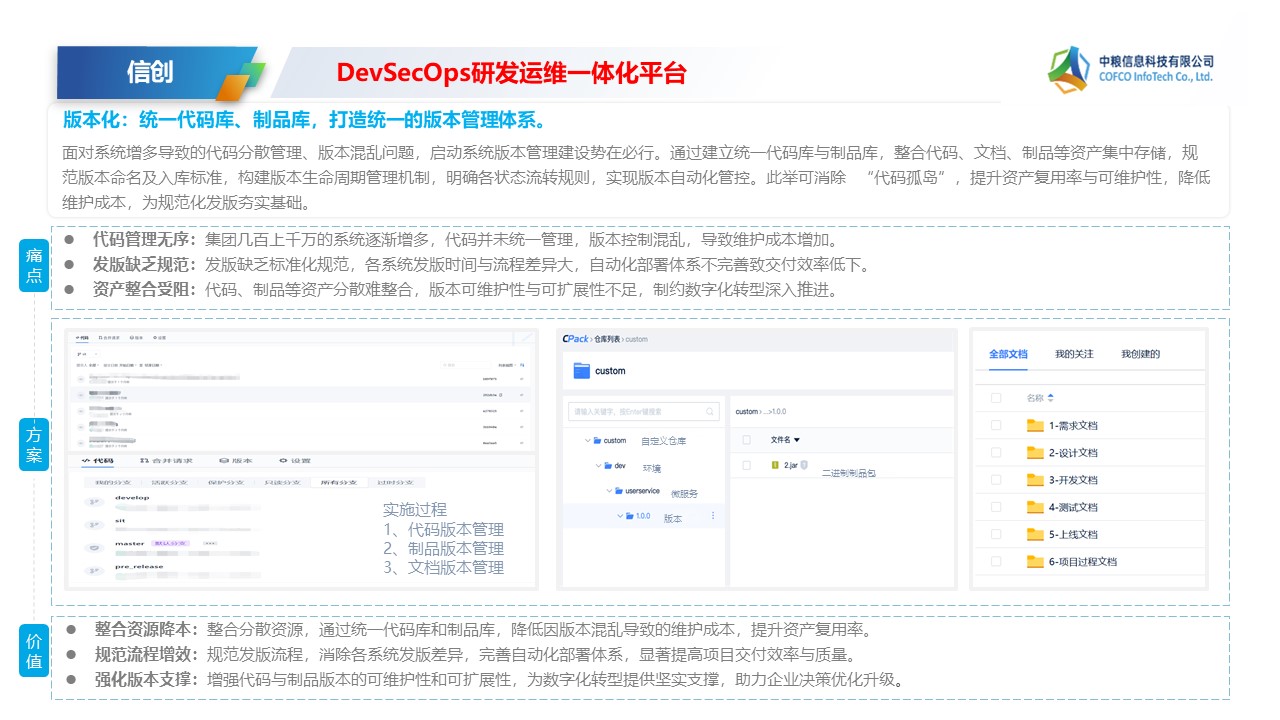Sort files using the 文件名 dropdown arrow
Screen dimensions: 1280x720
click(x=797, y=440)
